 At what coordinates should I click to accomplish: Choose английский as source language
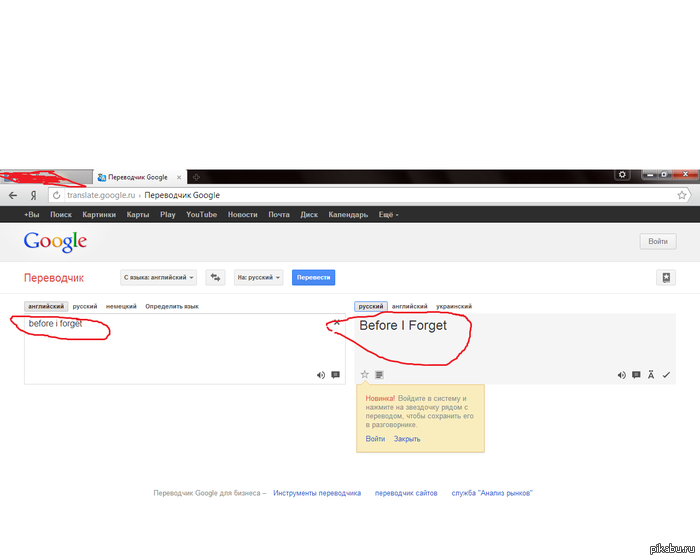(46, 306)
